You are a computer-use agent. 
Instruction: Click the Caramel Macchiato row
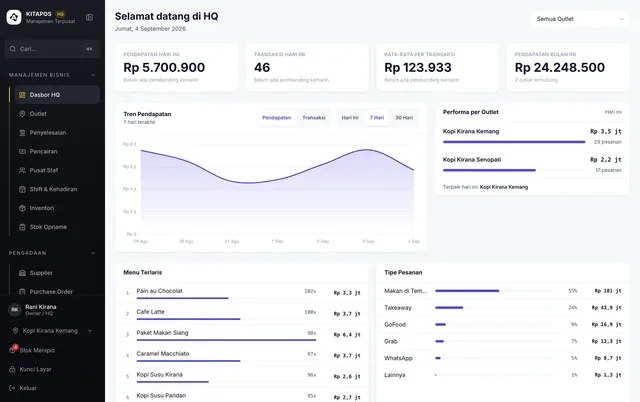(x=242, y=355)
